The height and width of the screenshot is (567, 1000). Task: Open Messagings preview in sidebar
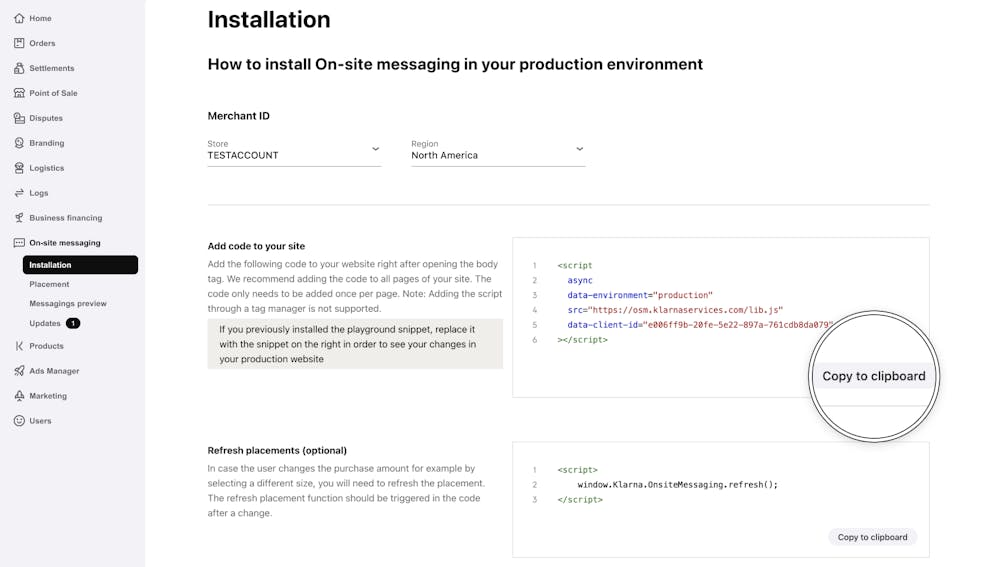pos(67,303)
